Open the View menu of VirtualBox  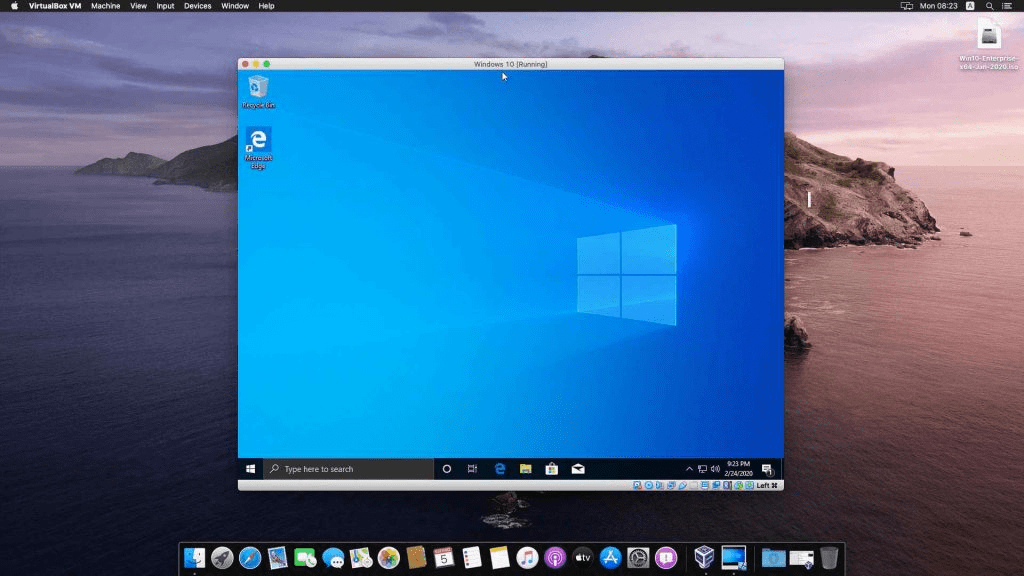click(x=138, y=6)
